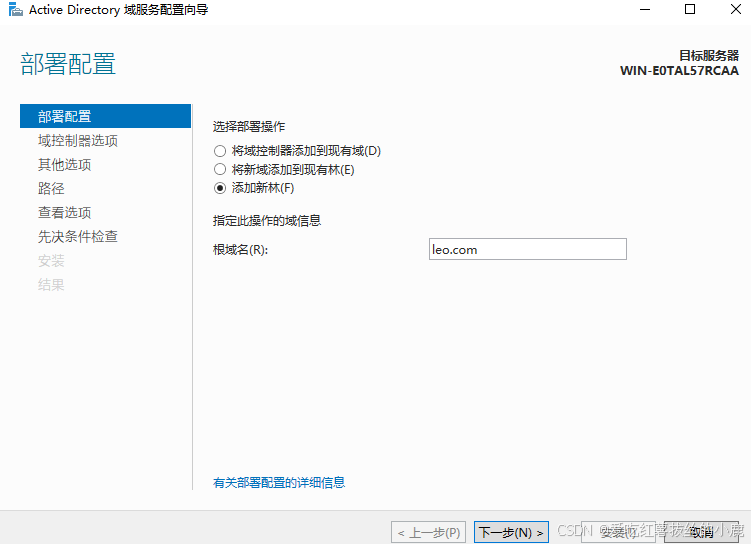The image size is (751, 544).
Task: Click the Active Directory wizard title bar icon
Action: click(13, 10)
